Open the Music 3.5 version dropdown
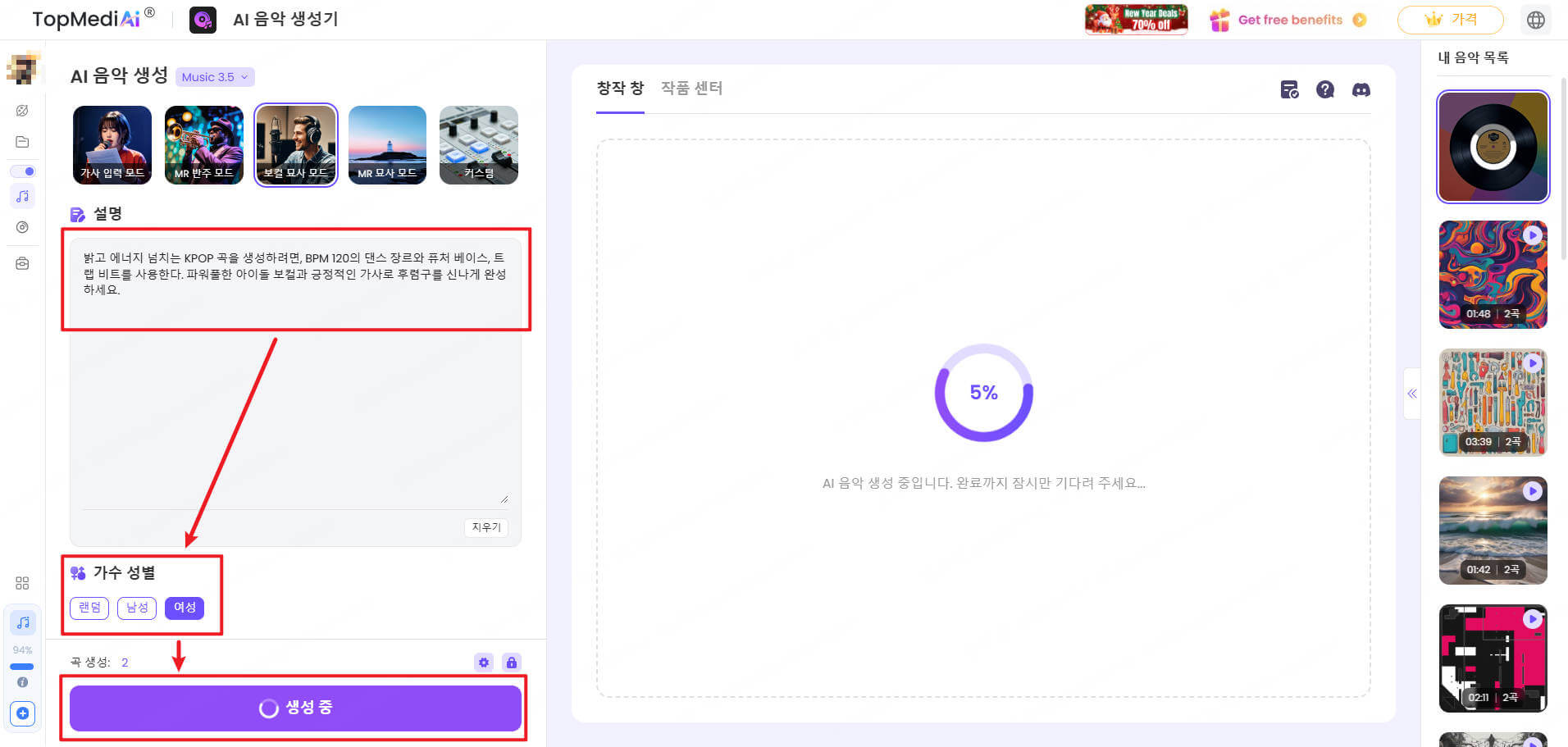The image size is (1568, 747). (215, 77)
